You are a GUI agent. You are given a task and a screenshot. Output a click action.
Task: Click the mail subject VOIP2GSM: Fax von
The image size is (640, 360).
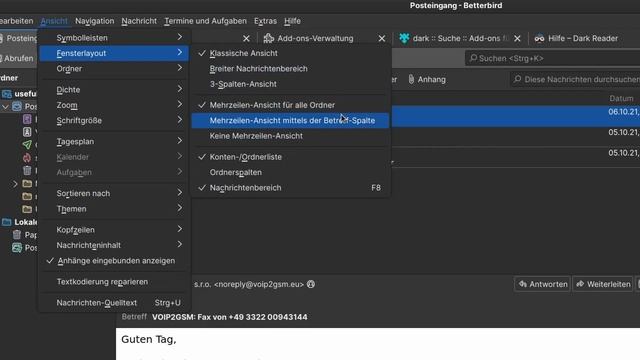click(230, 317)
